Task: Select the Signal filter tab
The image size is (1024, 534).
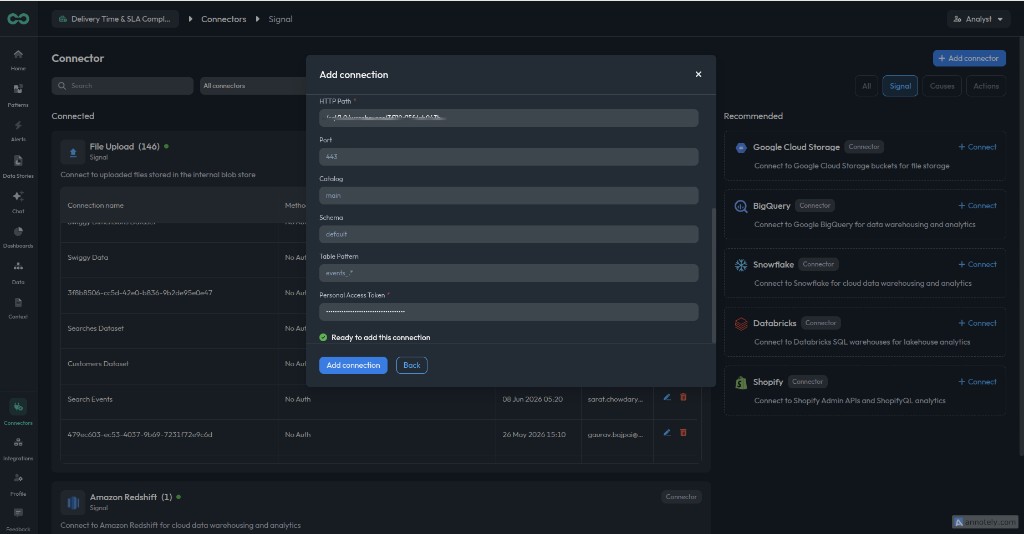Action: tap(900, 86)
